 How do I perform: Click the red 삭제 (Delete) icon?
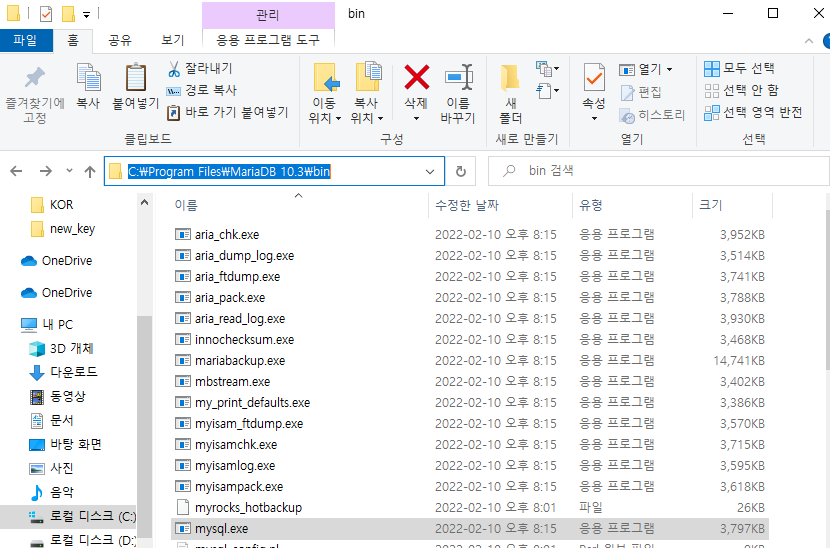(417, 78)
